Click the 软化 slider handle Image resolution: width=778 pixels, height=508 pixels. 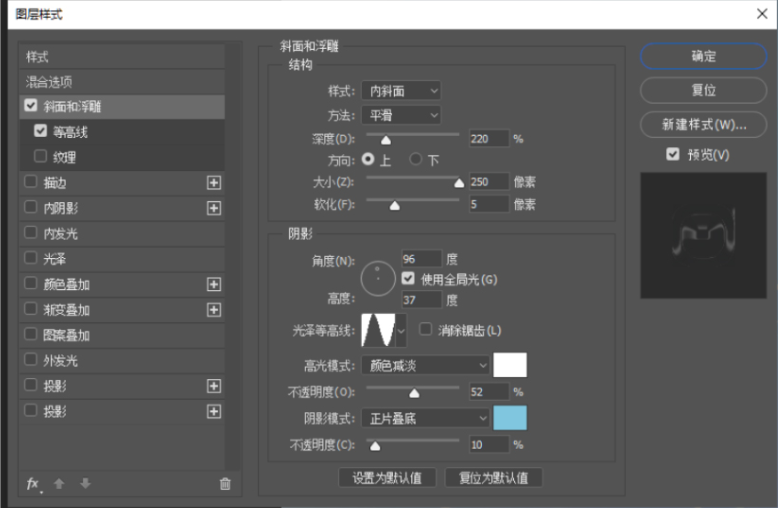pos(394,205)
